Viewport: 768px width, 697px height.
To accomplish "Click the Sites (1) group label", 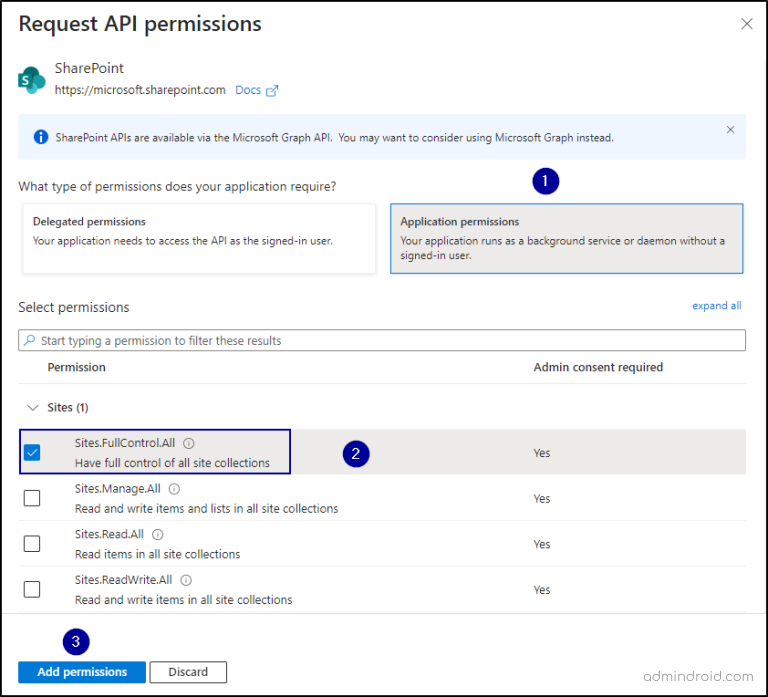I will 68,408.
